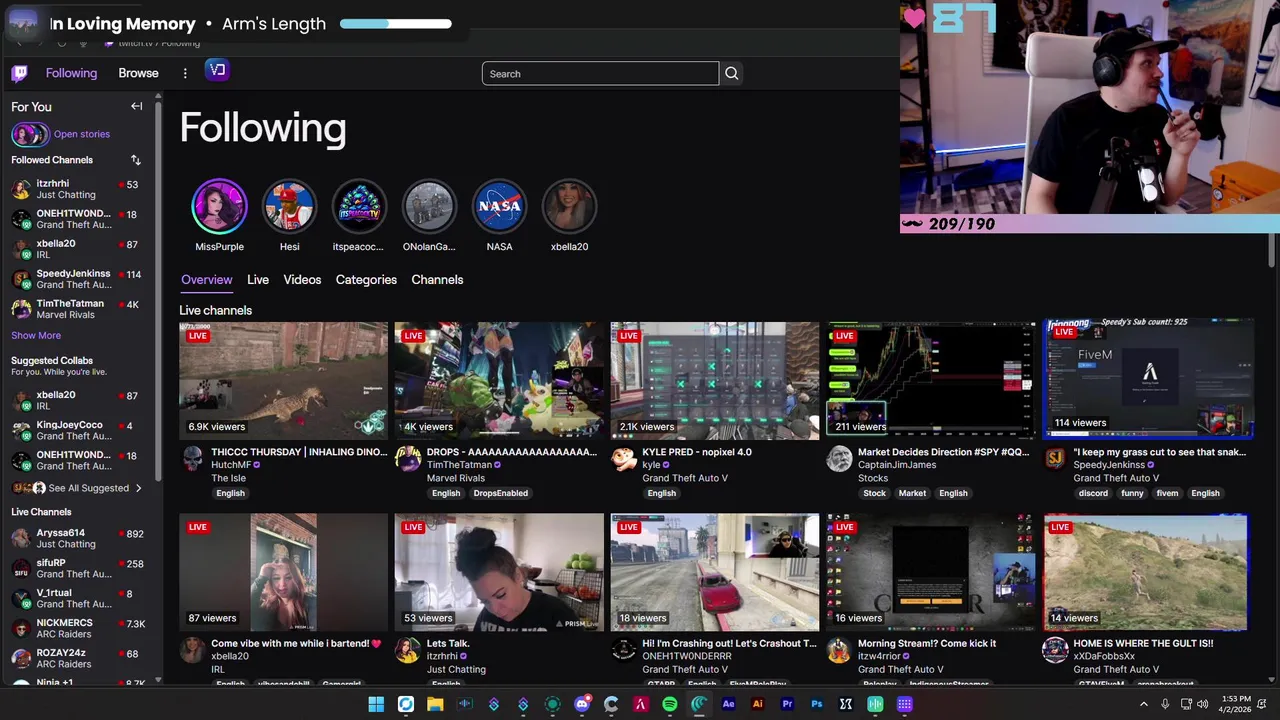Open the purple extension icon beside Browse

click(218, 70)
